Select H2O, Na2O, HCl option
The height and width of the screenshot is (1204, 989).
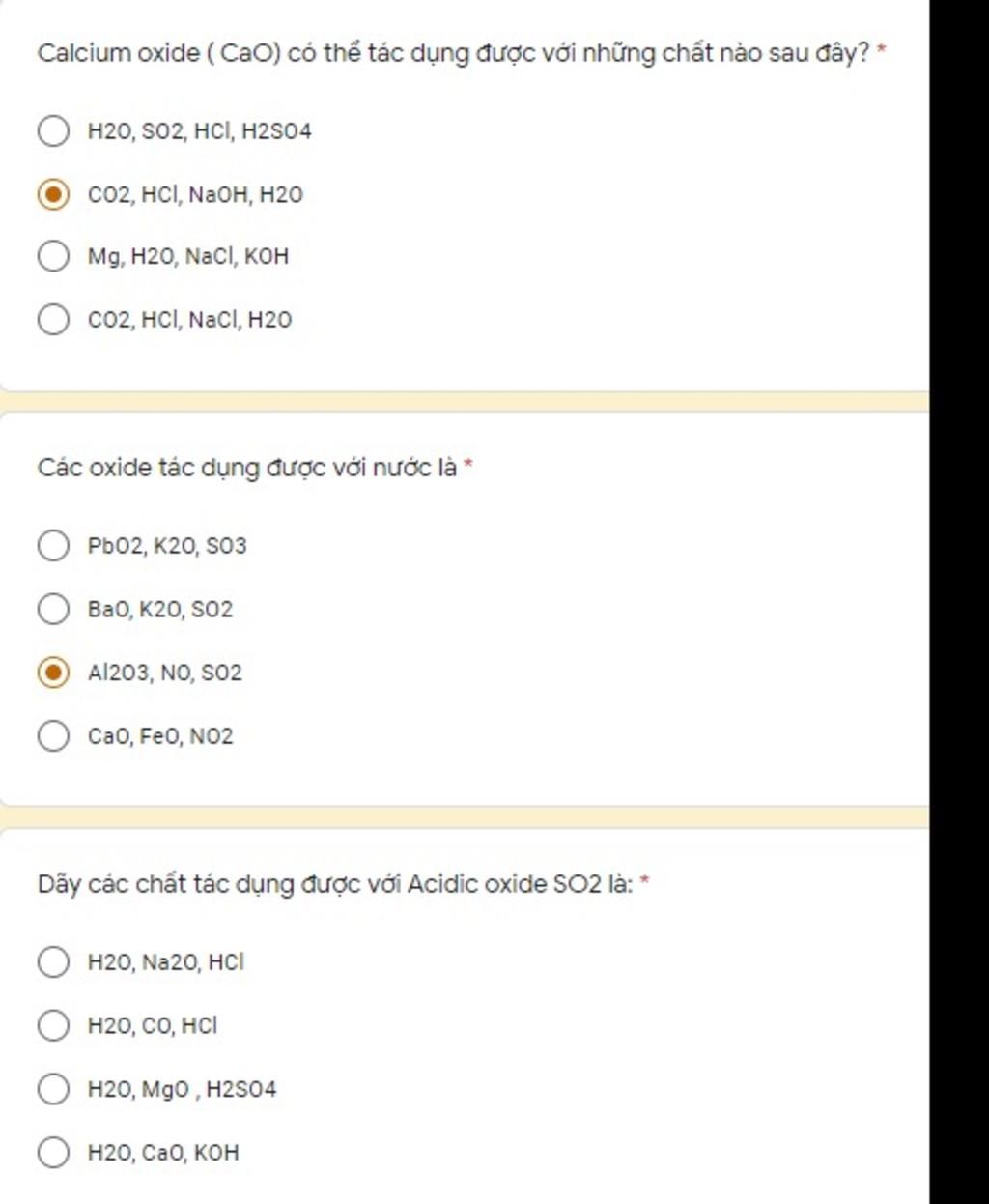[53, 962]
